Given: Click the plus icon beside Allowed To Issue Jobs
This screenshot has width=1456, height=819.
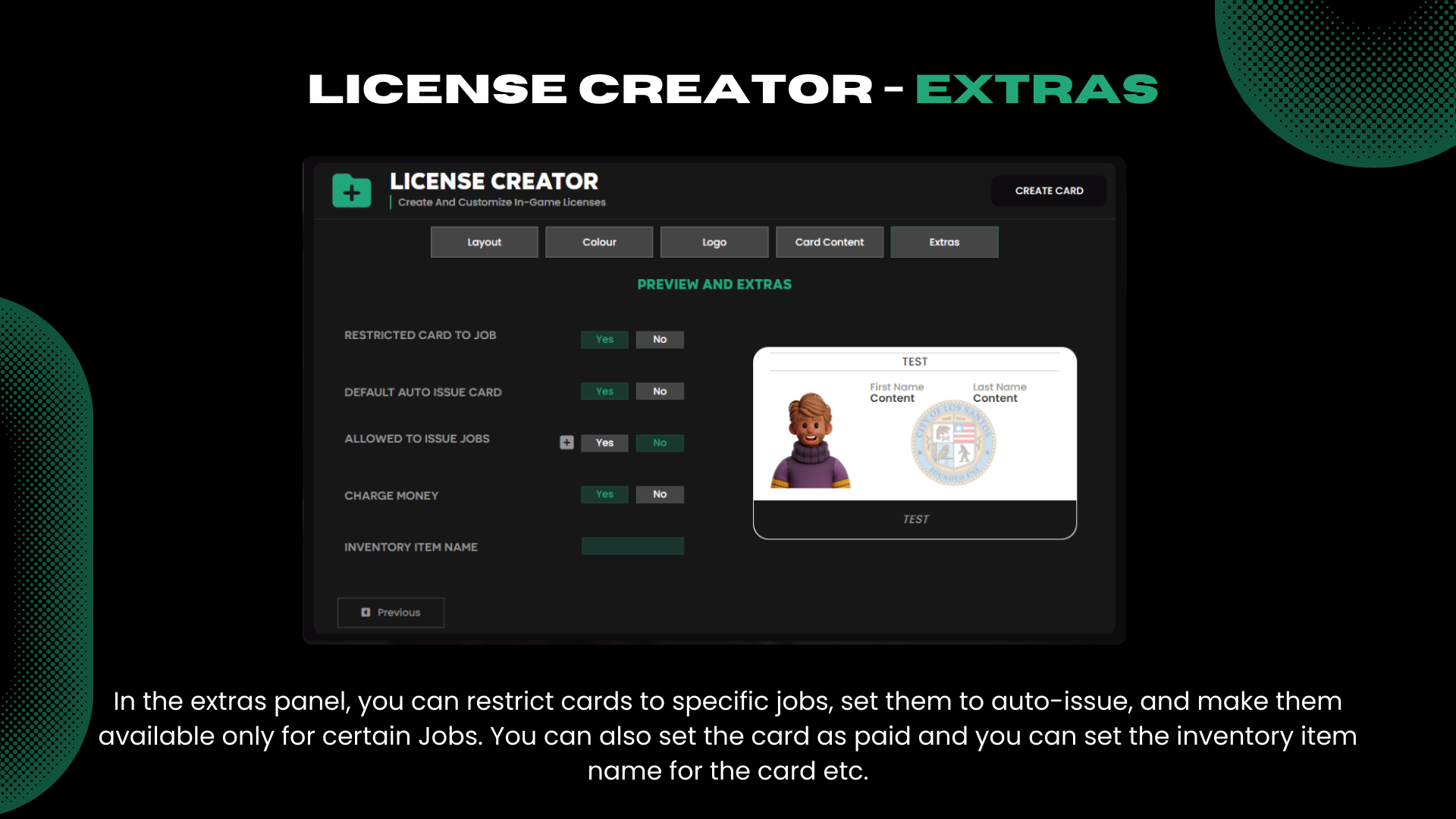Looking at the screenshot, I should (x=566, y=442).
